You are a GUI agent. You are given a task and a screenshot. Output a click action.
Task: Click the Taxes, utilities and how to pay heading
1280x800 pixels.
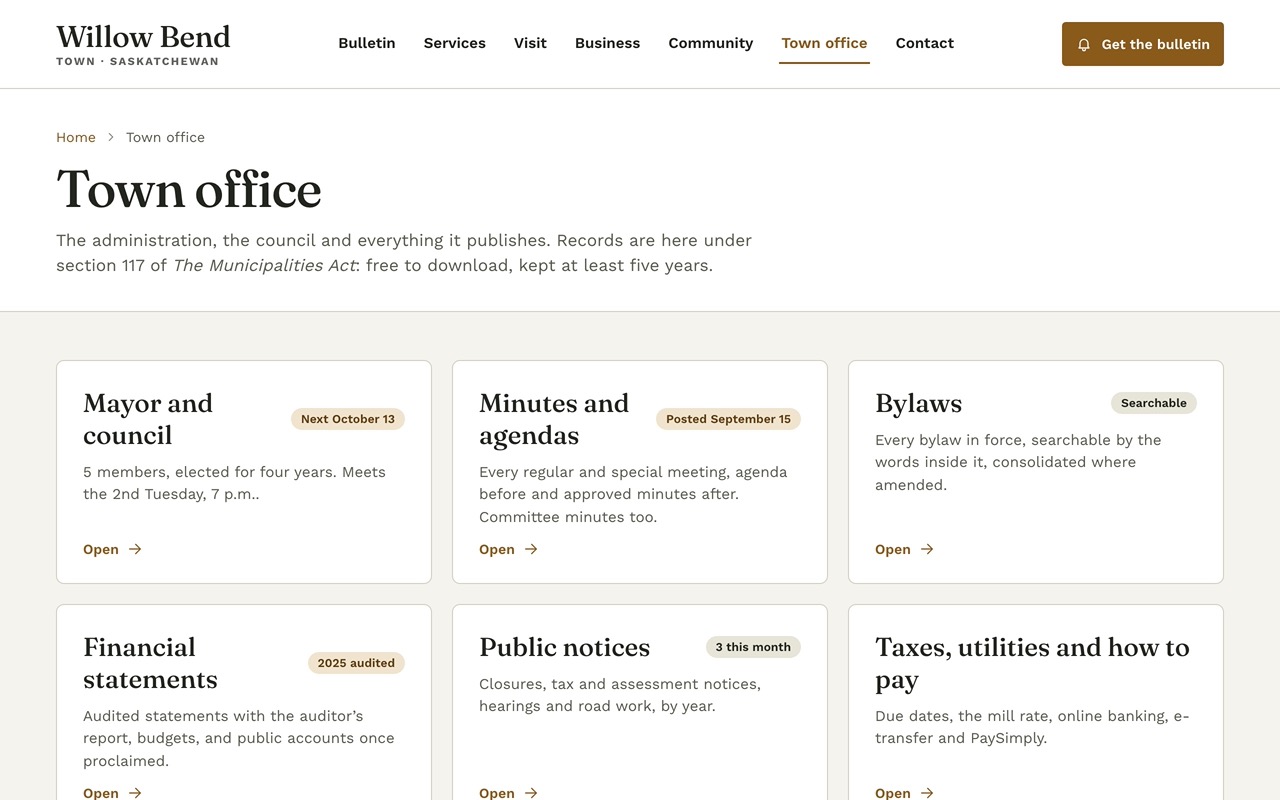pyautogui.click(x=1032, y=663)
